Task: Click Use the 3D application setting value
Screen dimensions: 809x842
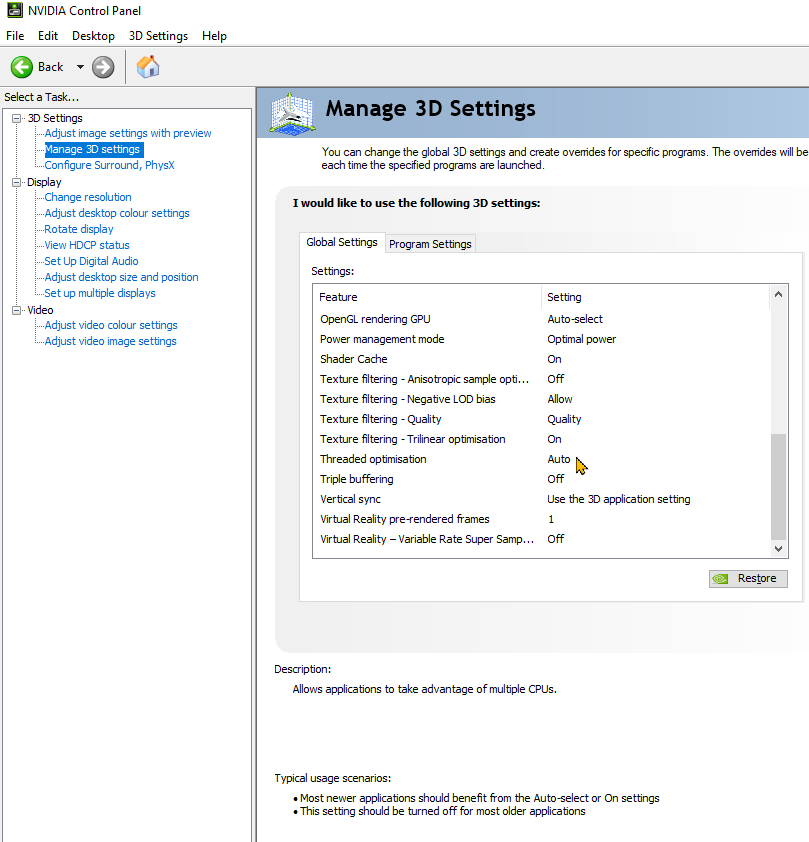Action: 618,499
